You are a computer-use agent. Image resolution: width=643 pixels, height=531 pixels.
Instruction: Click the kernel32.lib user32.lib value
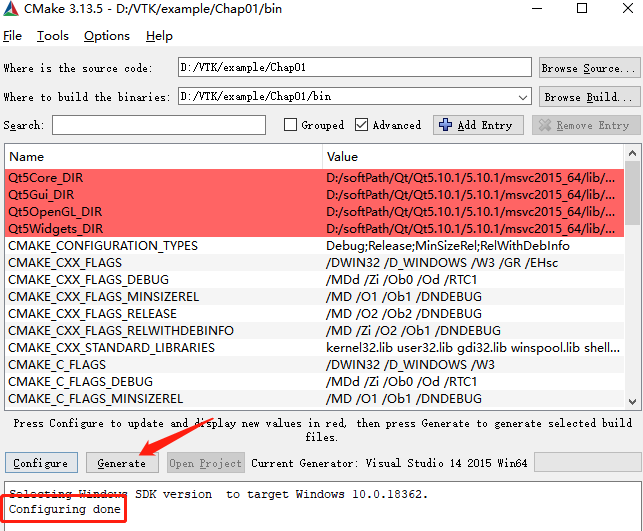pos(473,348)
